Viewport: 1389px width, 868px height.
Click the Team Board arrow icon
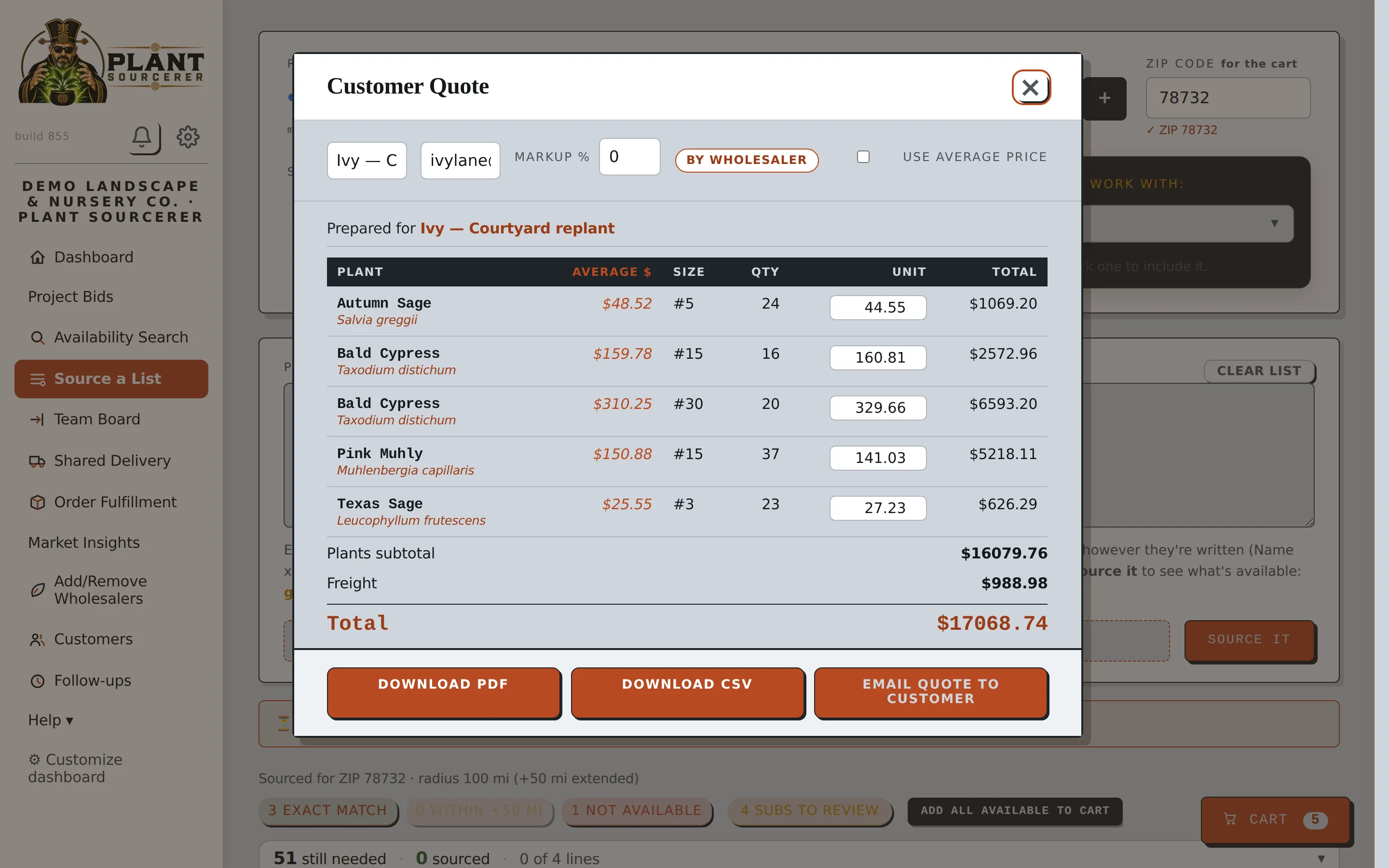click(37, 420)
